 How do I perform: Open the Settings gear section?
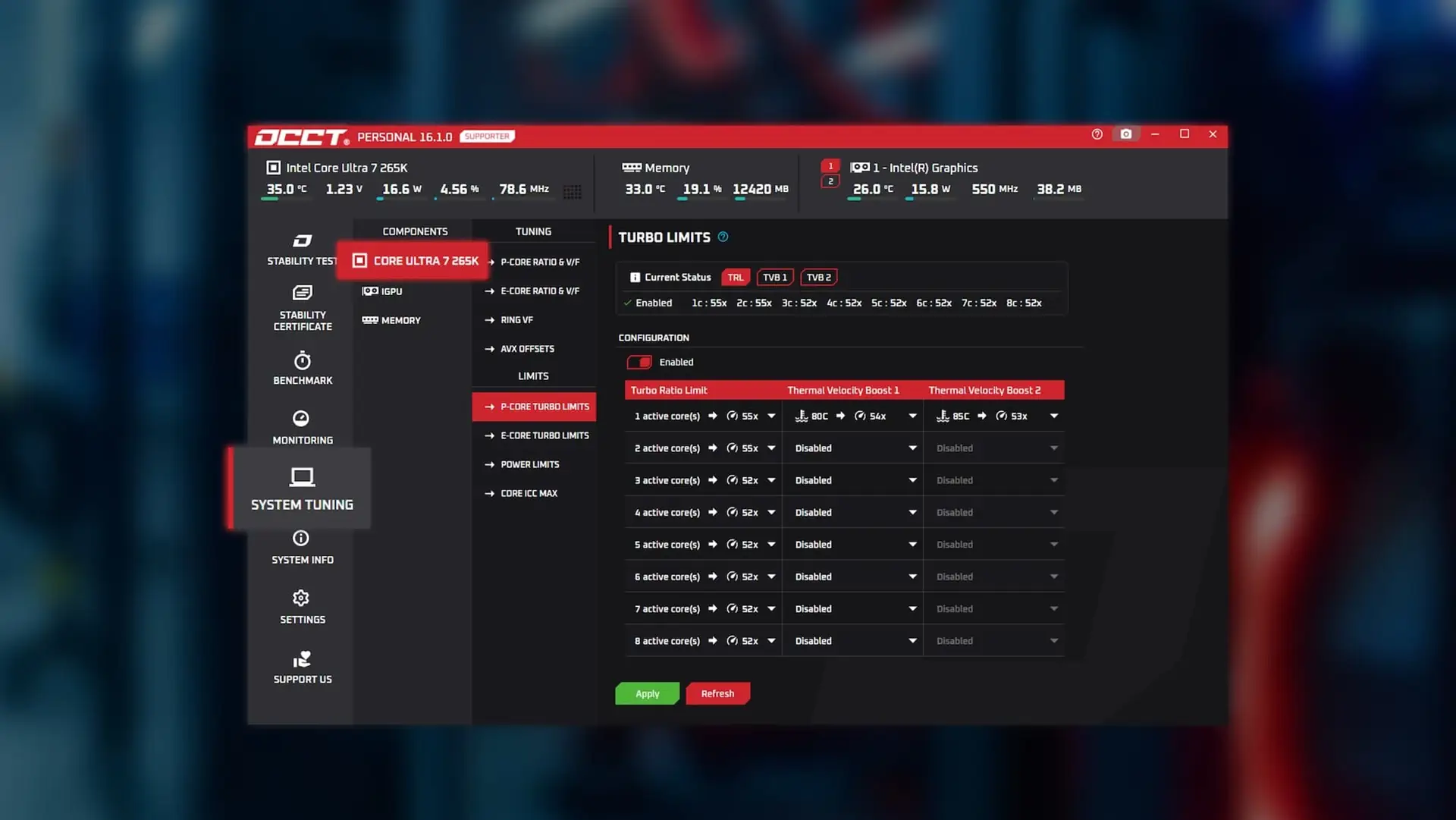pos(302,608)
